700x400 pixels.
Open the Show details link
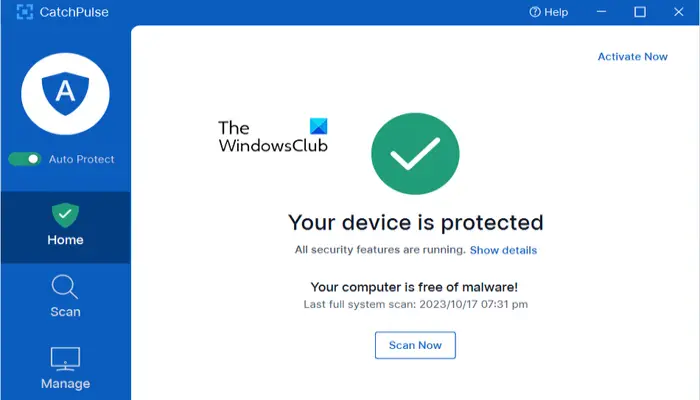pyautogui.click(x=503, y=250)
